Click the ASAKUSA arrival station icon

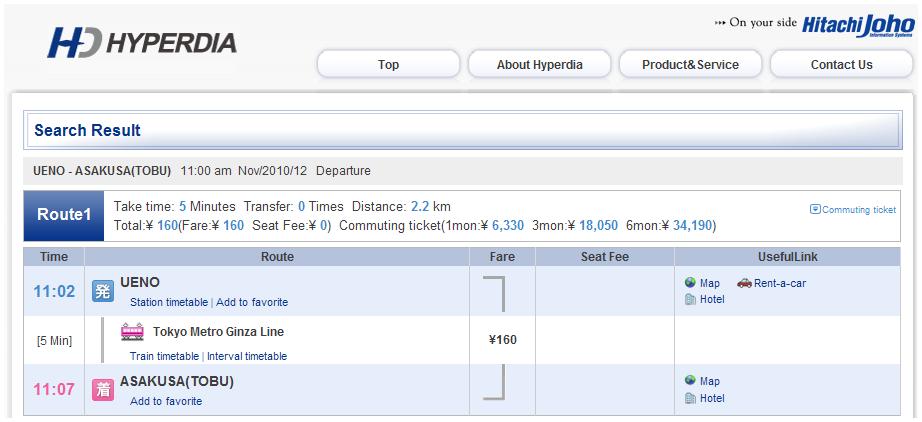[x=102, y=390]
